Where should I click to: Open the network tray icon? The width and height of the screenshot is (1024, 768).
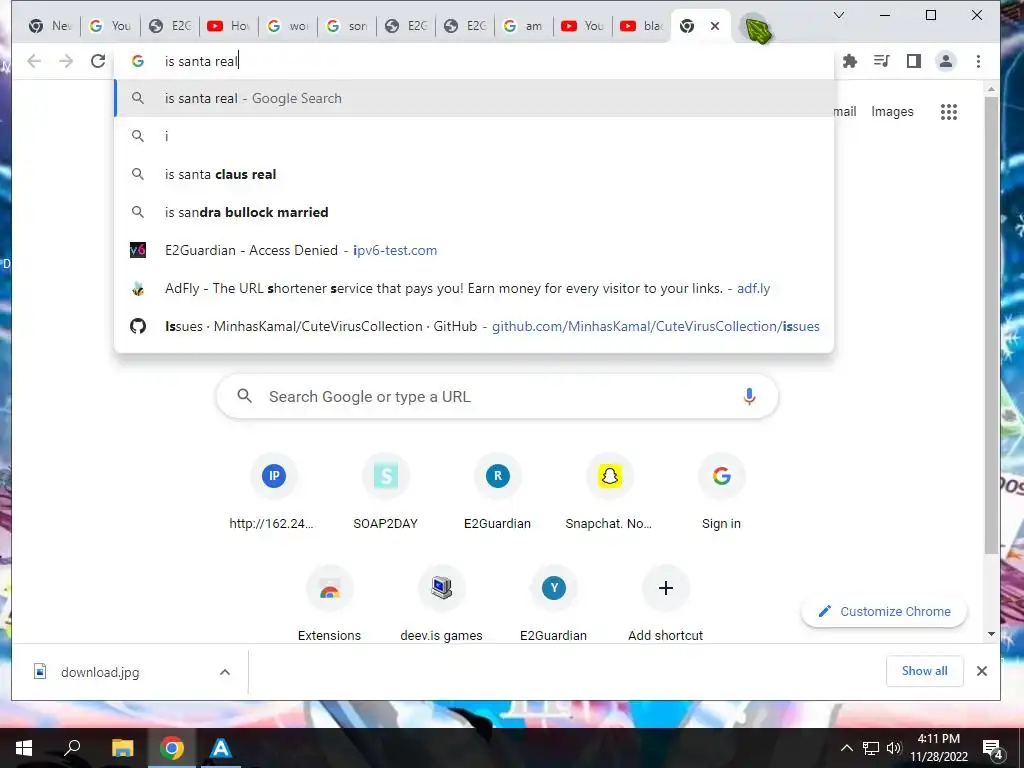871,748
